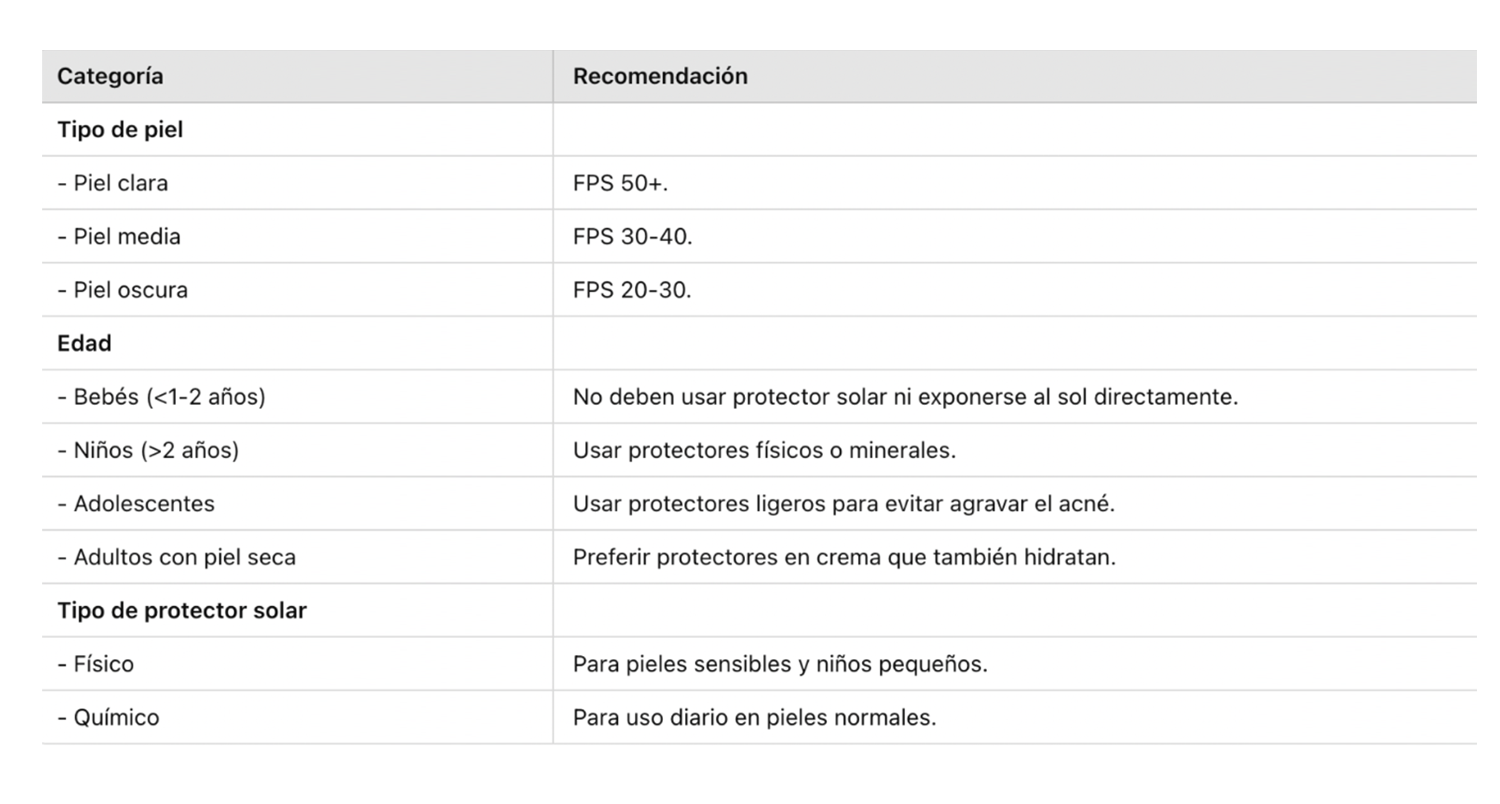Select the acné recommendation text

(843, 504)
